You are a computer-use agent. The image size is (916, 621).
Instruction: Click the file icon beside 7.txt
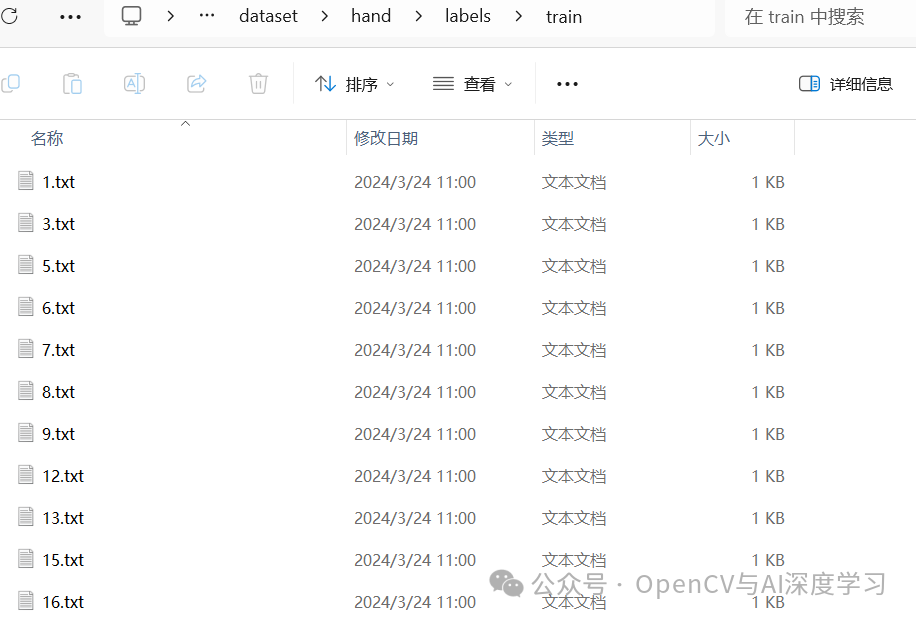point(26,349)
